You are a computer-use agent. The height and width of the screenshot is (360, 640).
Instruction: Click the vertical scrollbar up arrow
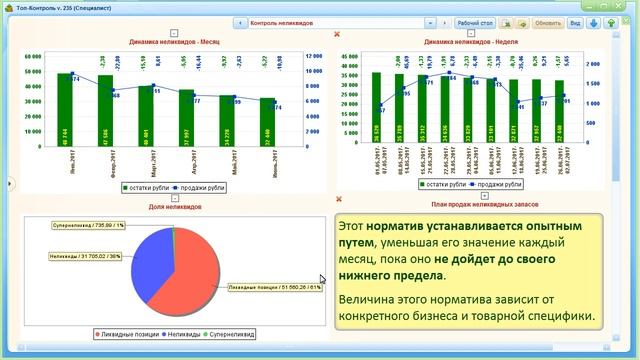click(616, 36)
